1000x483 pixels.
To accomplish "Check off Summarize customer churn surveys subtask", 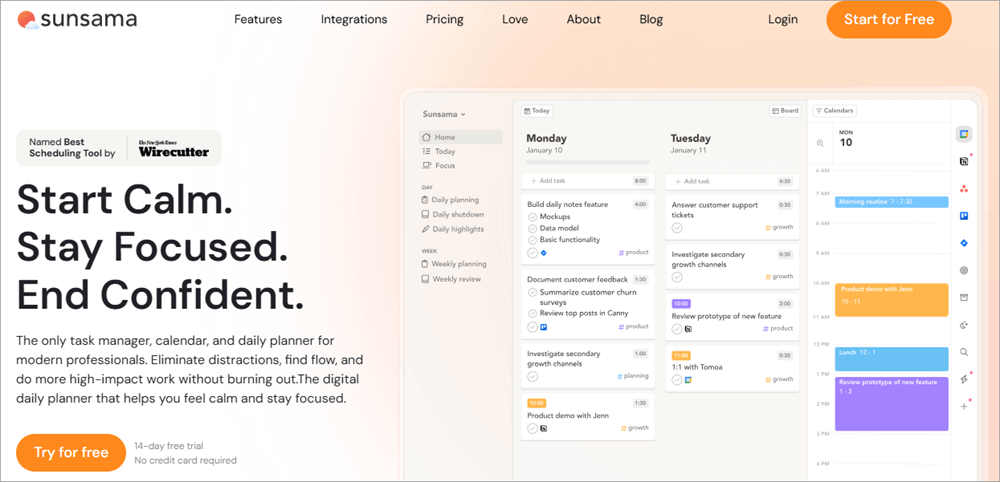I will 533,292.
